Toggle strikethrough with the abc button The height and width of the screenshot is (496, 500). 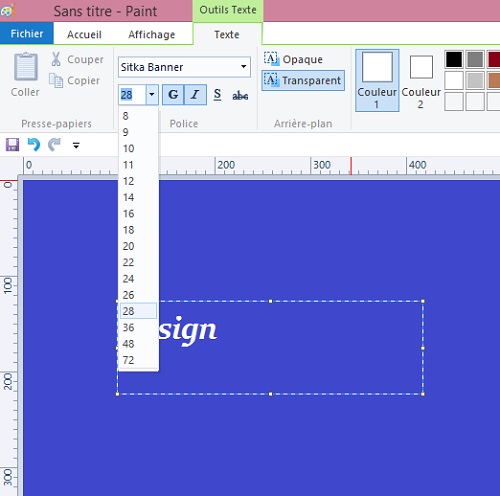coord(240,95)
